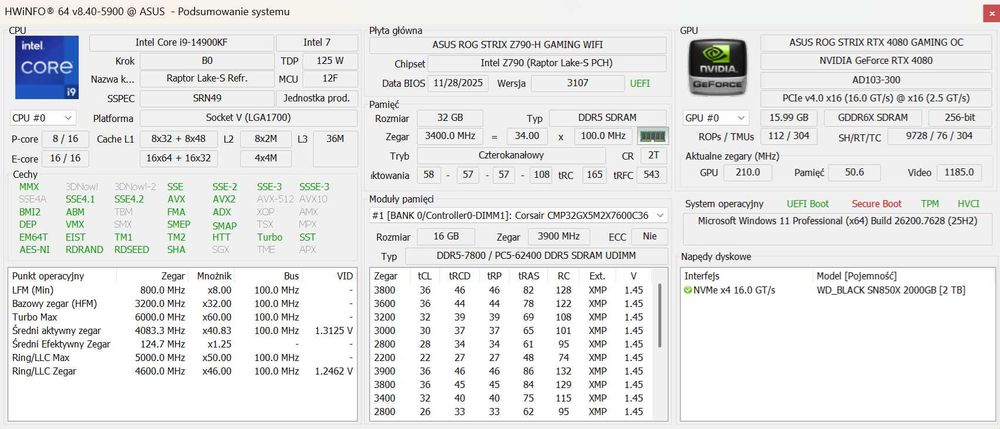Click the Model [Pojemność] column header
The image size is (1000, 429).
pyautogui.click(x=857, y=276)
